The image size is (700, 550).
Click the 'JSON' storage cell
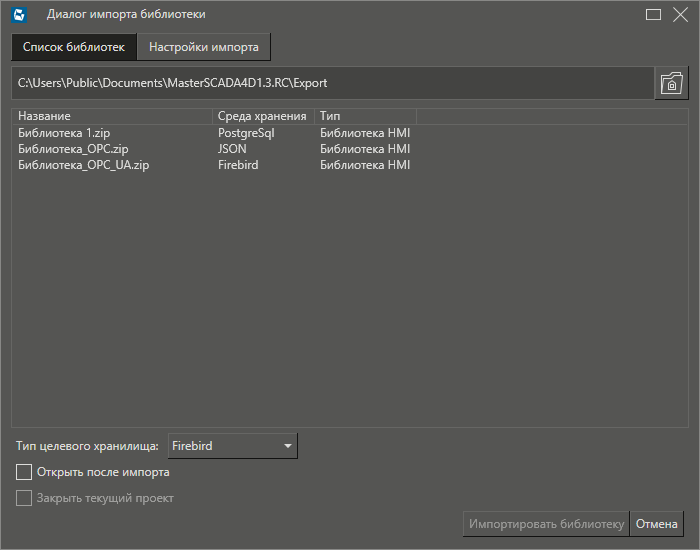click(232, 149)
